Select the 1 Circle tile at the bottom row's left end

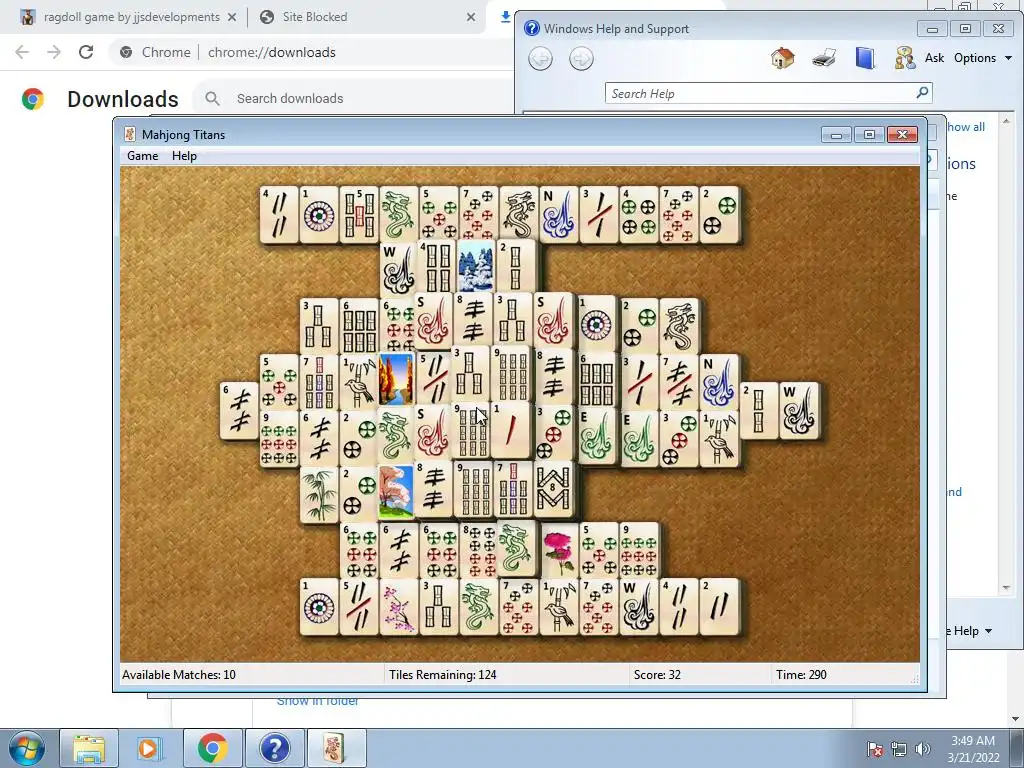[319, 607]
